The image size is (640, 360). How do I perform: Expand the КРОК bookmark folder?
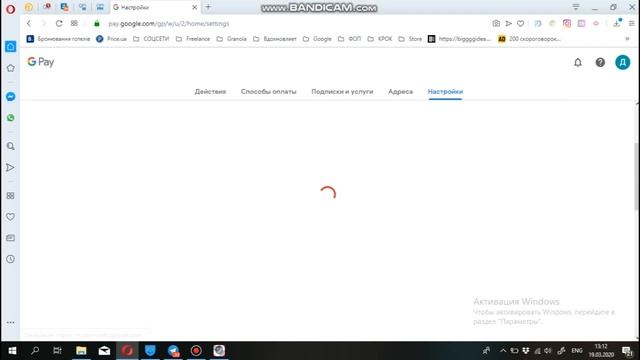click(x=380, y=39)
